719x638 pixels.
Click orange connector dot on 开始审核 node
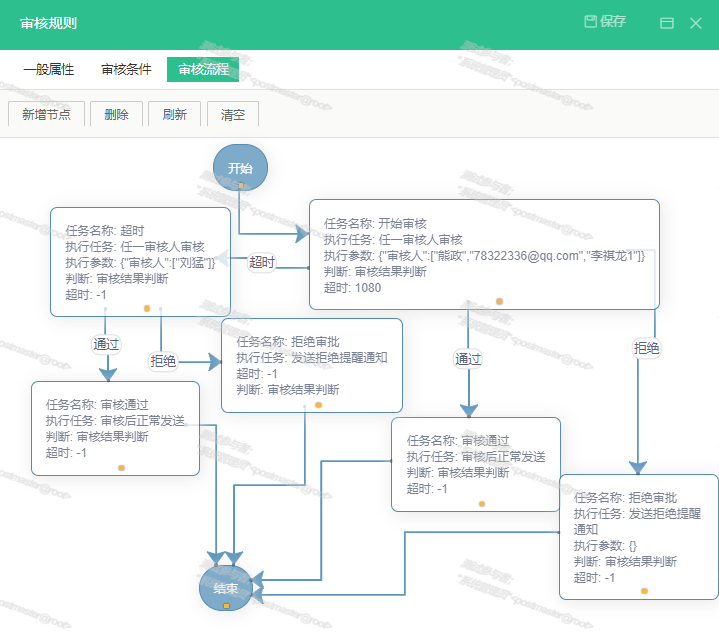(x=499, y=301)
